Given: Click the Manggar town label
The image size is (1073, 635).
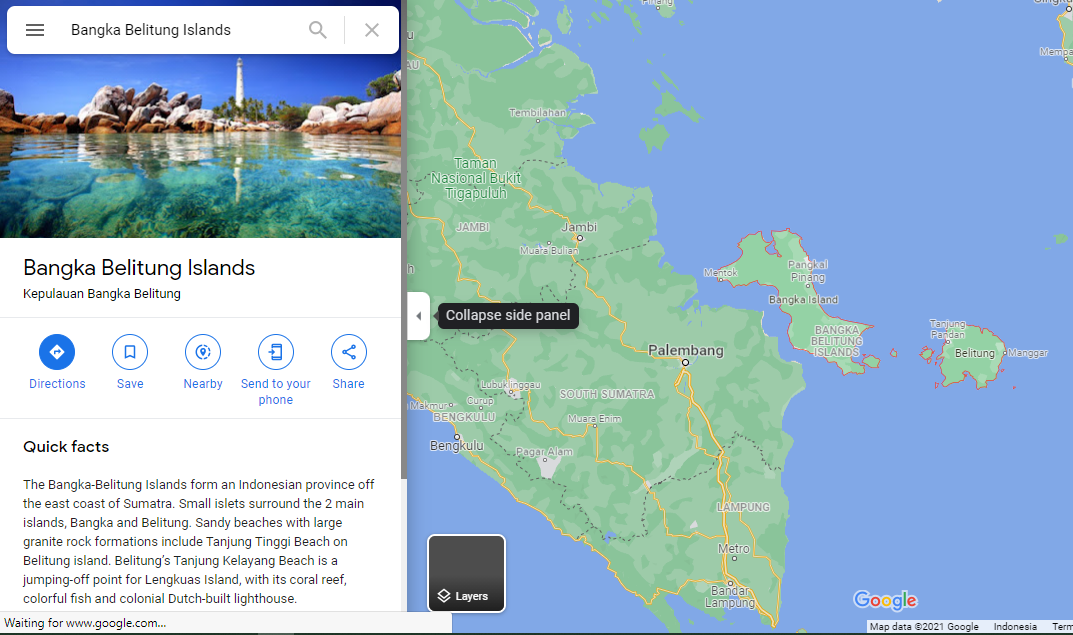Looking at the screenshot, I should [x=1028, y=353].
